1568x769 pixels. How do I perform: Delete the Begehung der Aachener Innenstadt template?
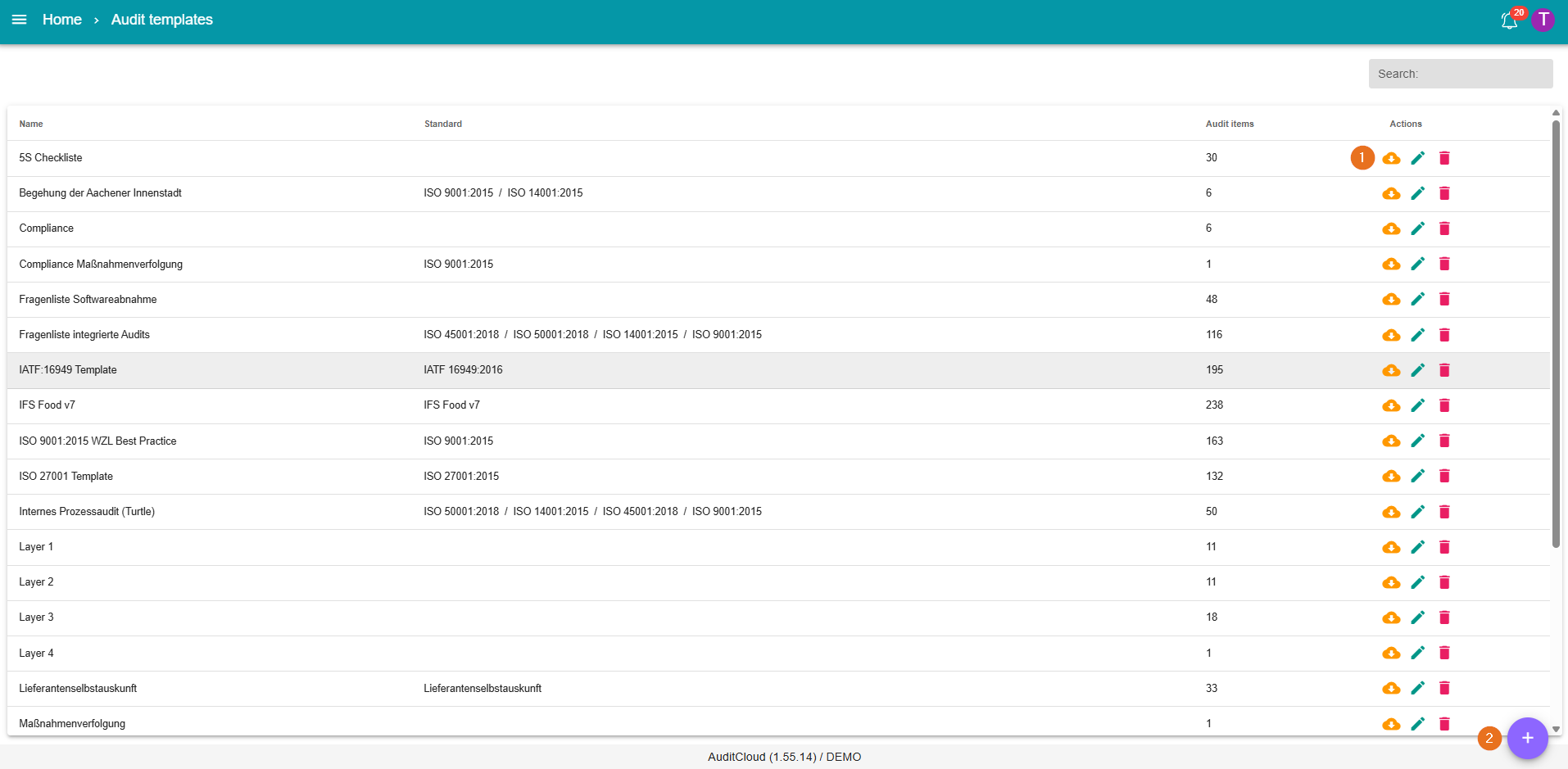[x=1444, y=193]
